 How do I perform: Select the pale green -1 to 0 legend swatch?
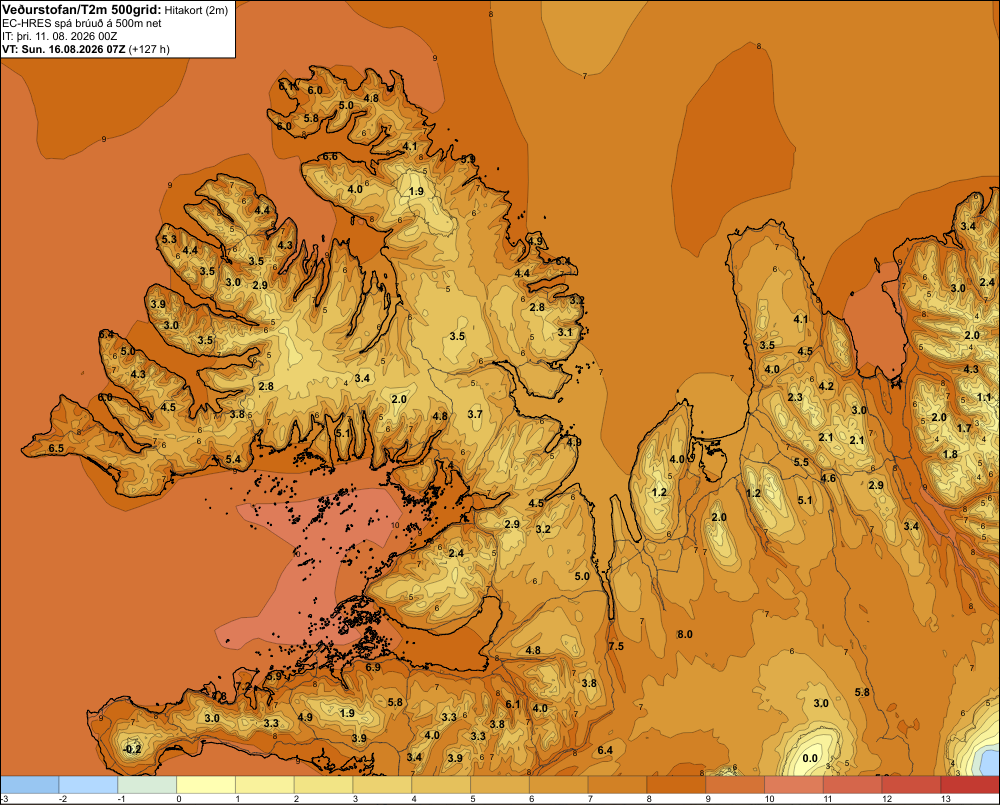[147, 785]
